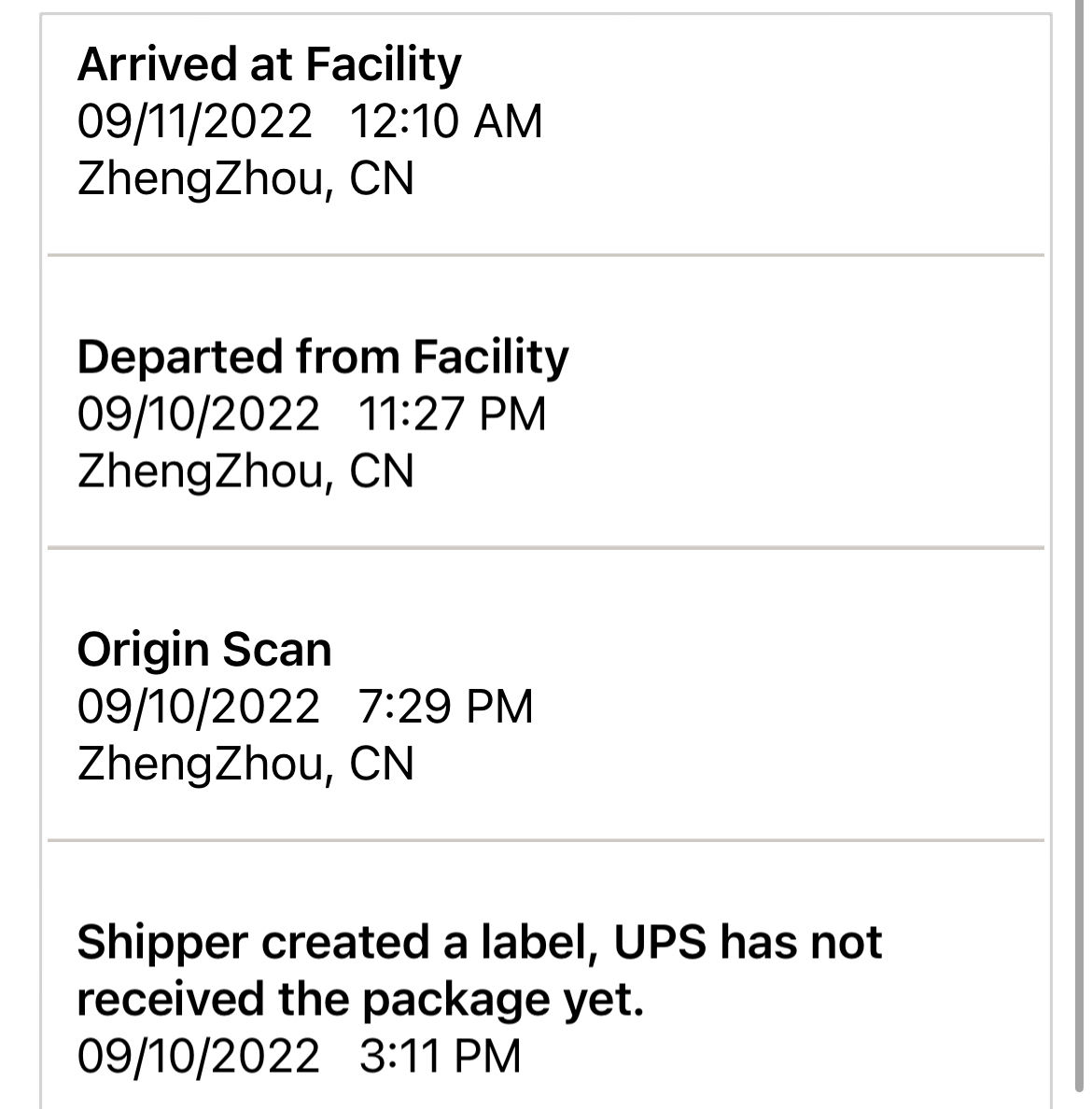This screenshot has width=1092, height=1109.
Task: Select the 09/11/2022 12:10 AM timestamp
Action: tap(310, 121)
